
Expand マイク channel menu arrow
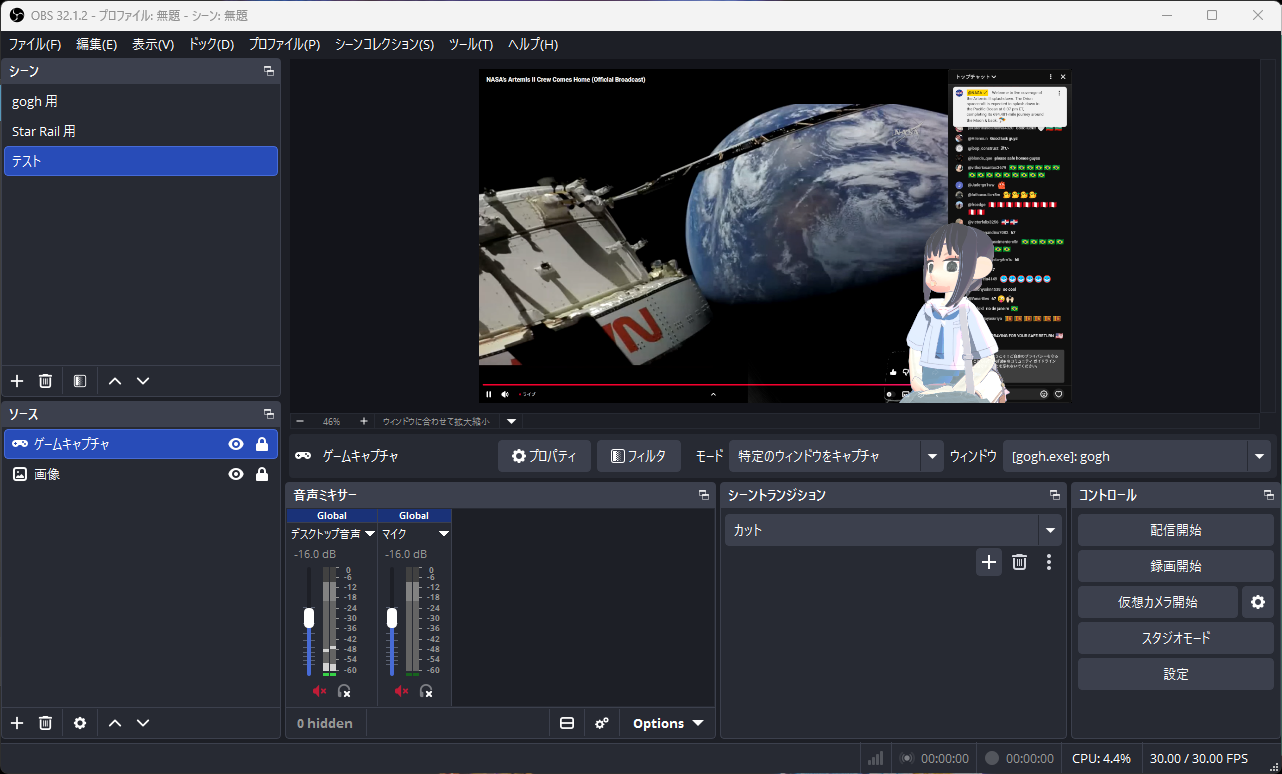click(x=444, y=534)
